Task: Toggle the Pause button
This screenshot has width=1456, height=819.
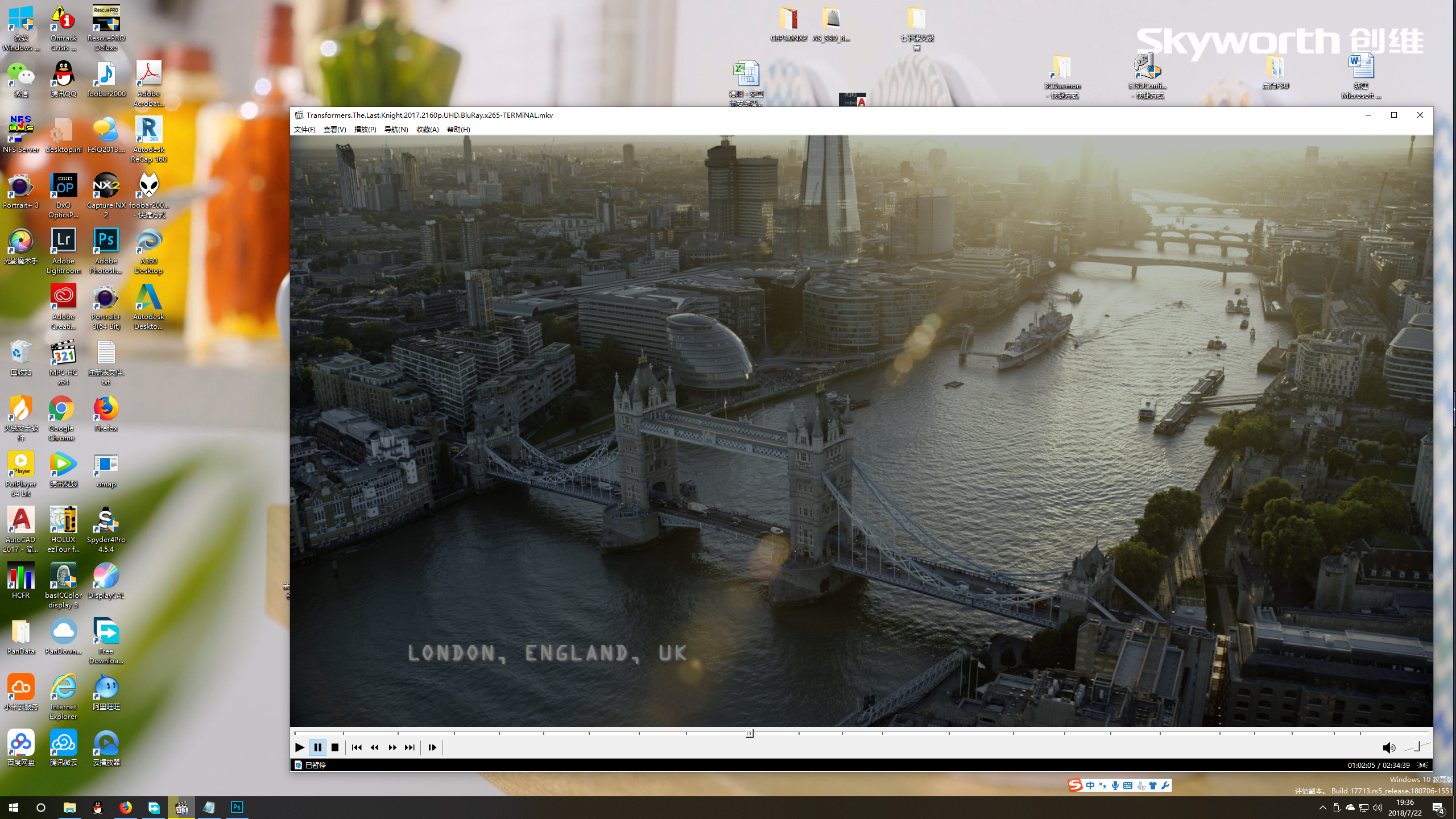Action: [317, 747]
